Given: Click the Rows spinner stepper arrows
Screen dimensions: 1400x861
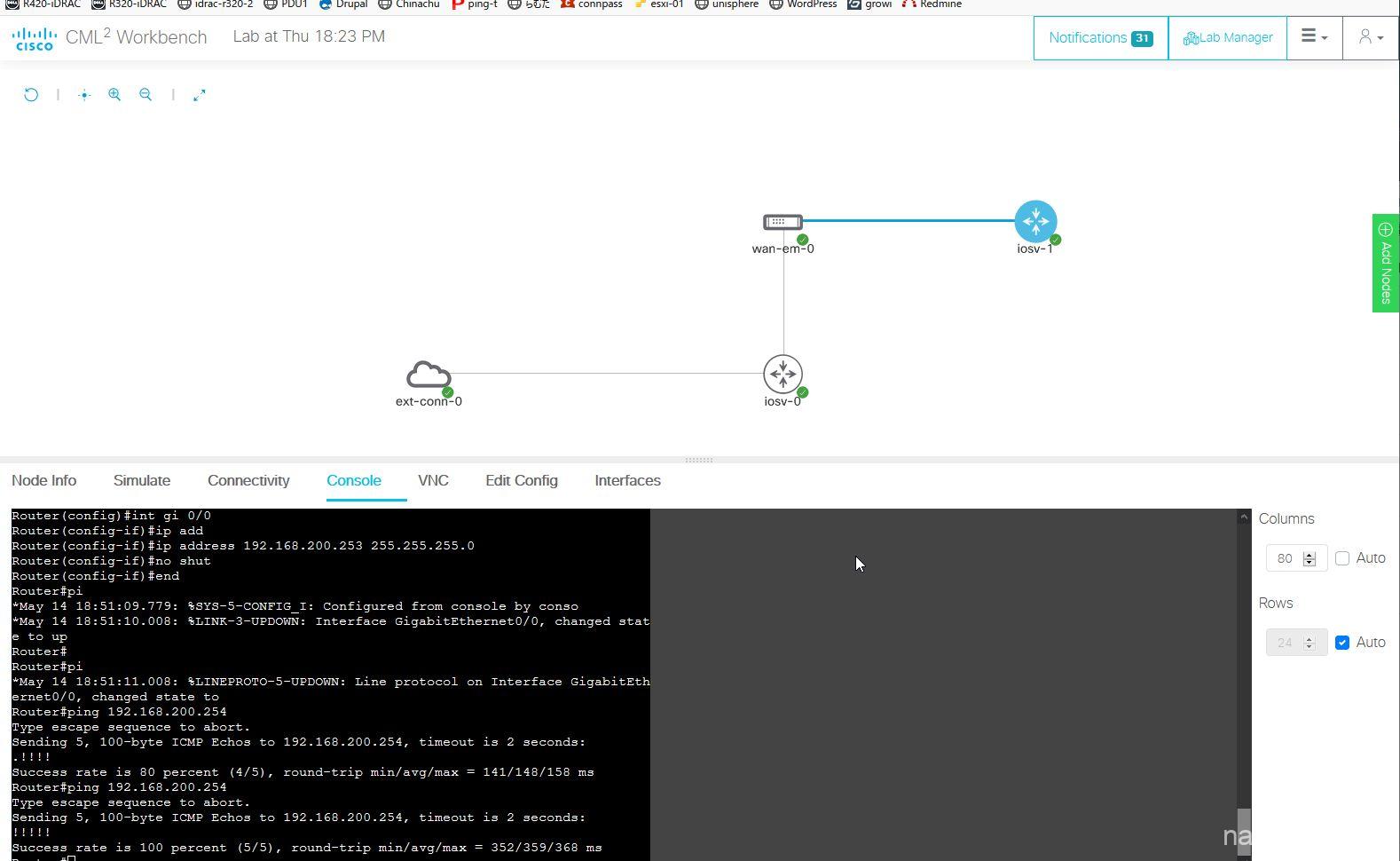Looking at the screenshot, I should 1310,643.
